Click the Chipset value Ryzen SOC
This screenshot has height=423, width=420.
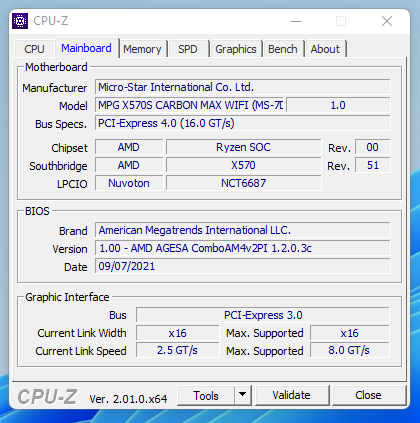coord(244,147)
